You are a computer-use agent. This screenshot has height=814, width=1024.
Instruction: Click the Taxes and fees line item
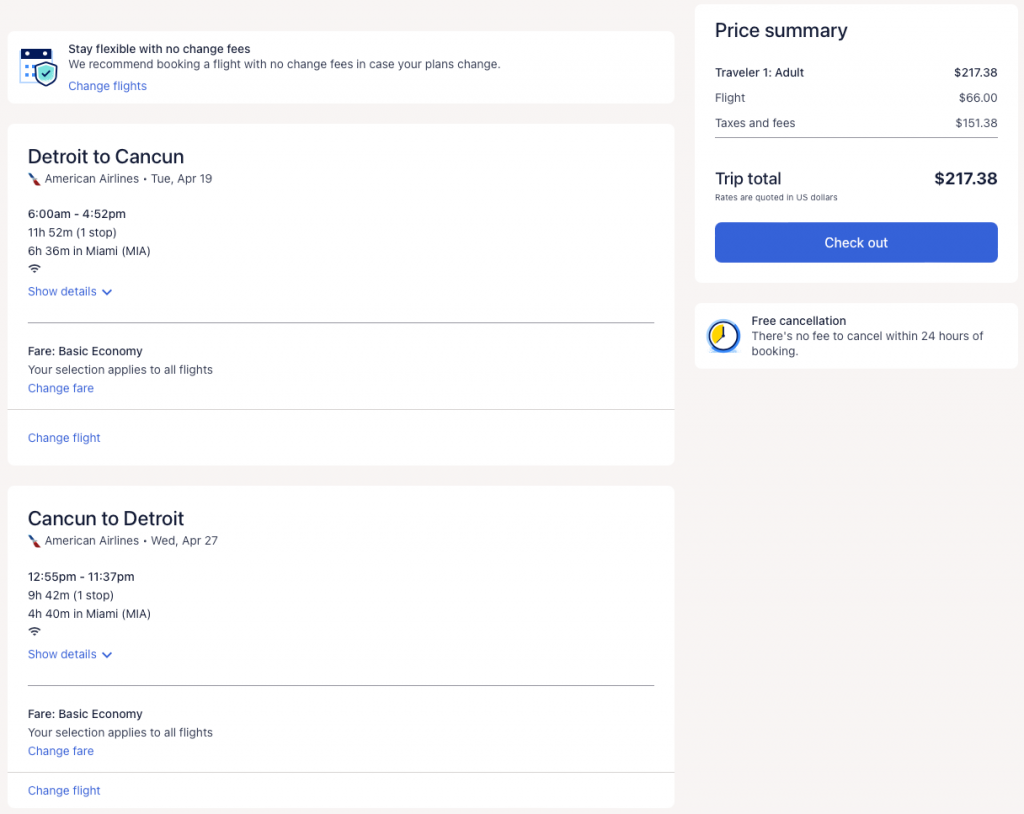755,123
